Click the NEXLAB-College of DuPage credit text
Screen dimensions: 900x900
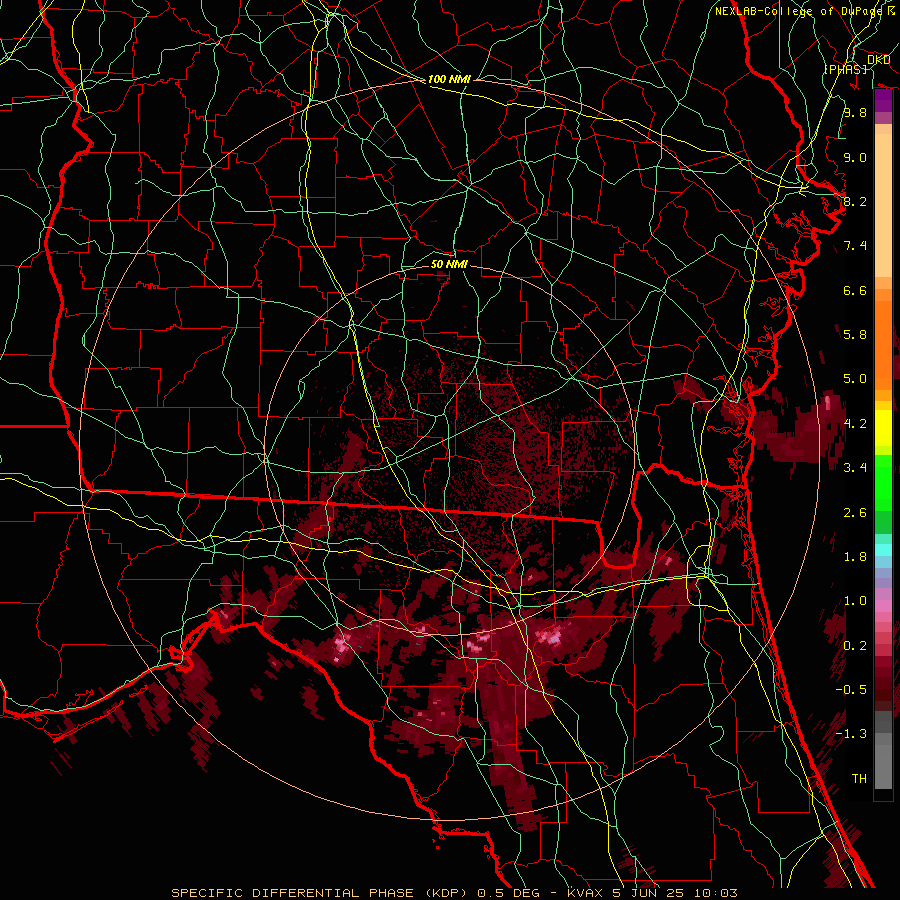(x=799, y=11)
